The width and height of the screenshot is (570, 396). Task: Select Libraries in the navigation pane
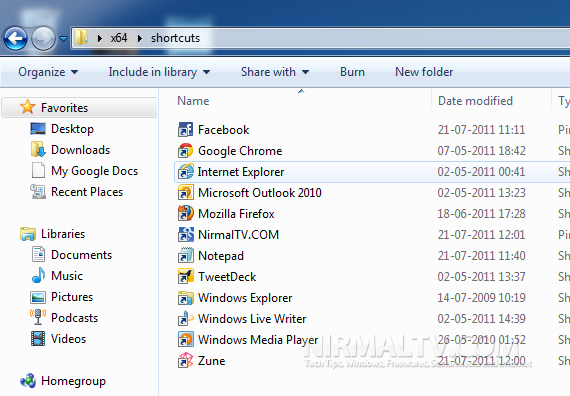coord(63,234)
